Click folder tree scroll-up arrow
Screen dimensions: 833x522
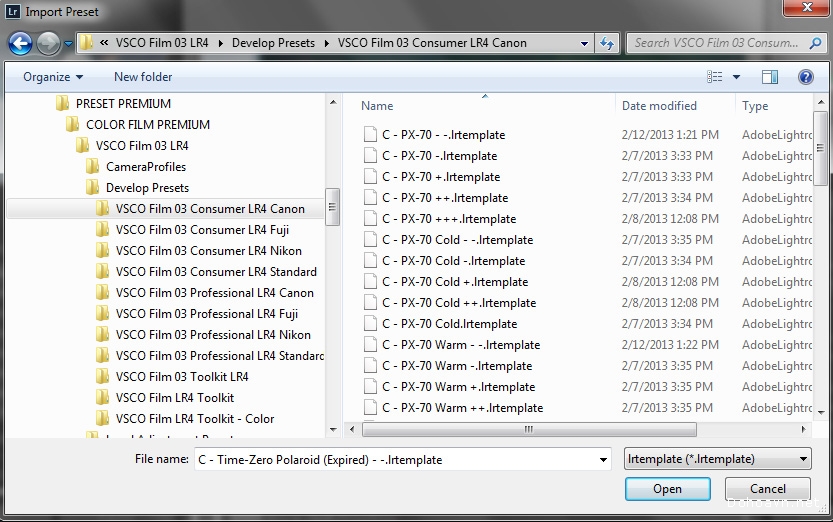333,102
